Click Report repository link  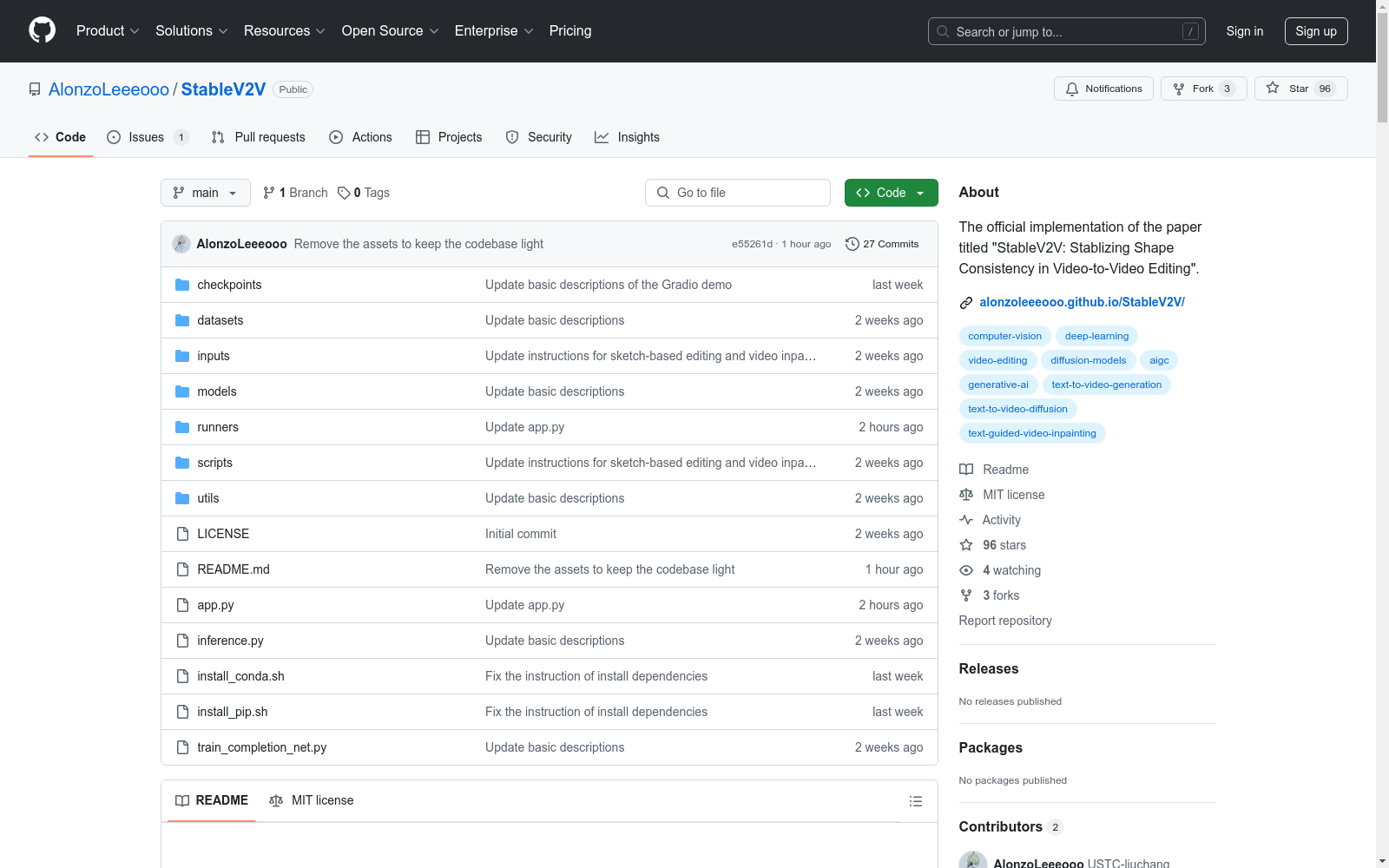(1005, 621)
